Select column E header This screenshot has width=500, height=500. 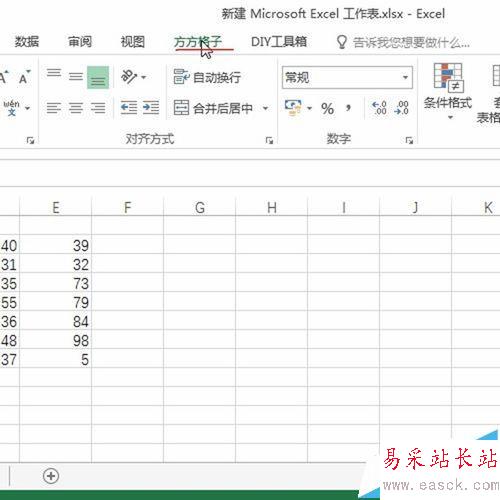click(x=56, y=207)
